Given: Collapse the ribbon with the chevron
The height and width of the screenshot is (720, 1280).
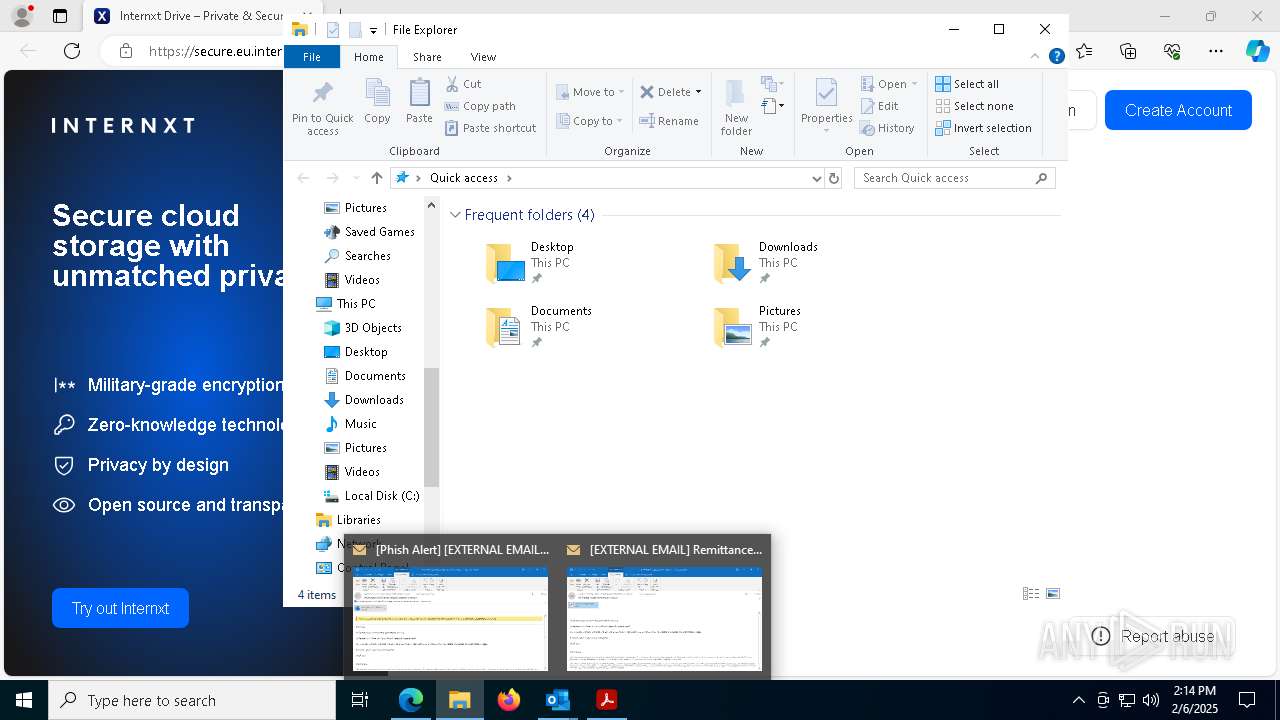Looking at the screenshot, I should pyautogui.click(x=1035, y=57).
